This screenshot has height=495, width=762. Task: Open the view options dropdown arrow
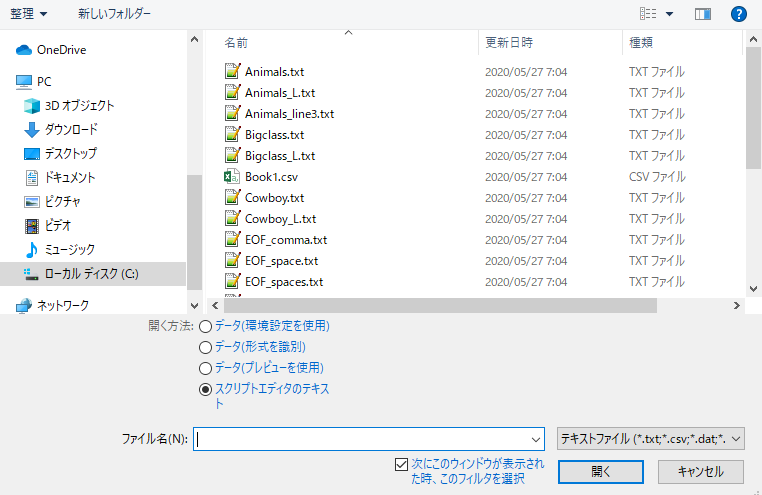tap(669, 14)
